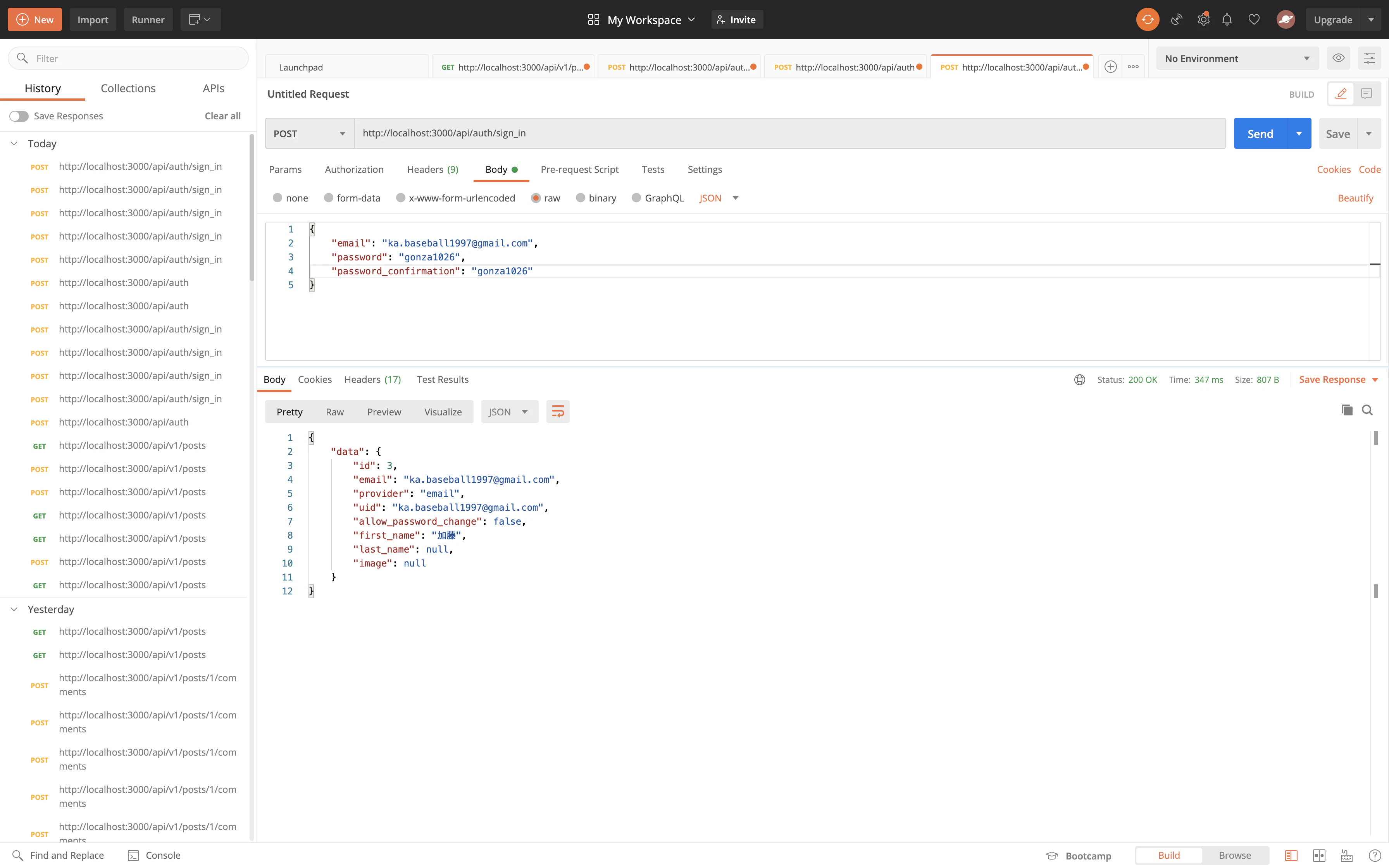This screenshot has width=1389, height=868.
Task: Click the sync status icon
Action: (1148, 19)
